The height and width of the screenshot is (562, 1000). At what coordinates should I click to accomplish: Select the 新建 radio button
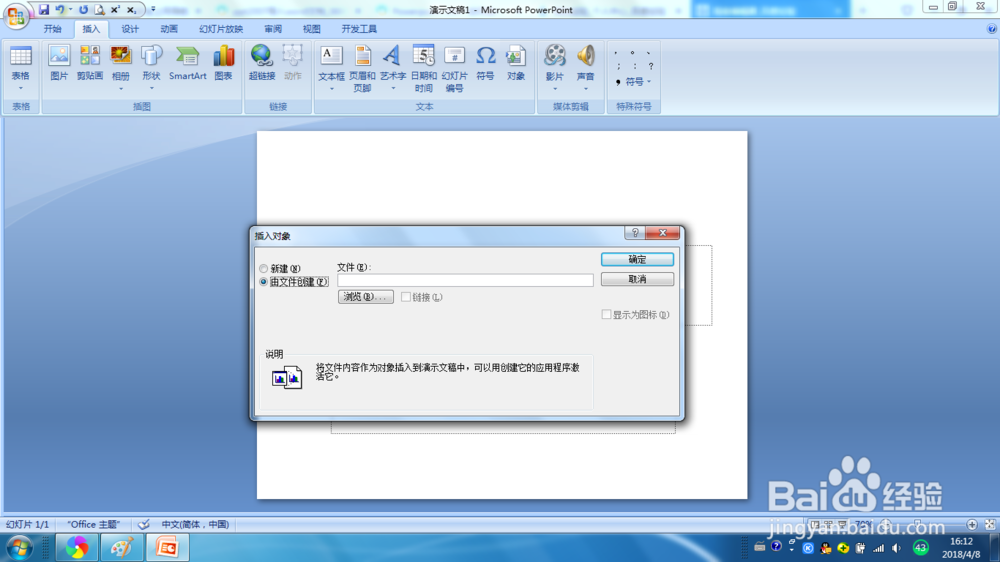263,269
